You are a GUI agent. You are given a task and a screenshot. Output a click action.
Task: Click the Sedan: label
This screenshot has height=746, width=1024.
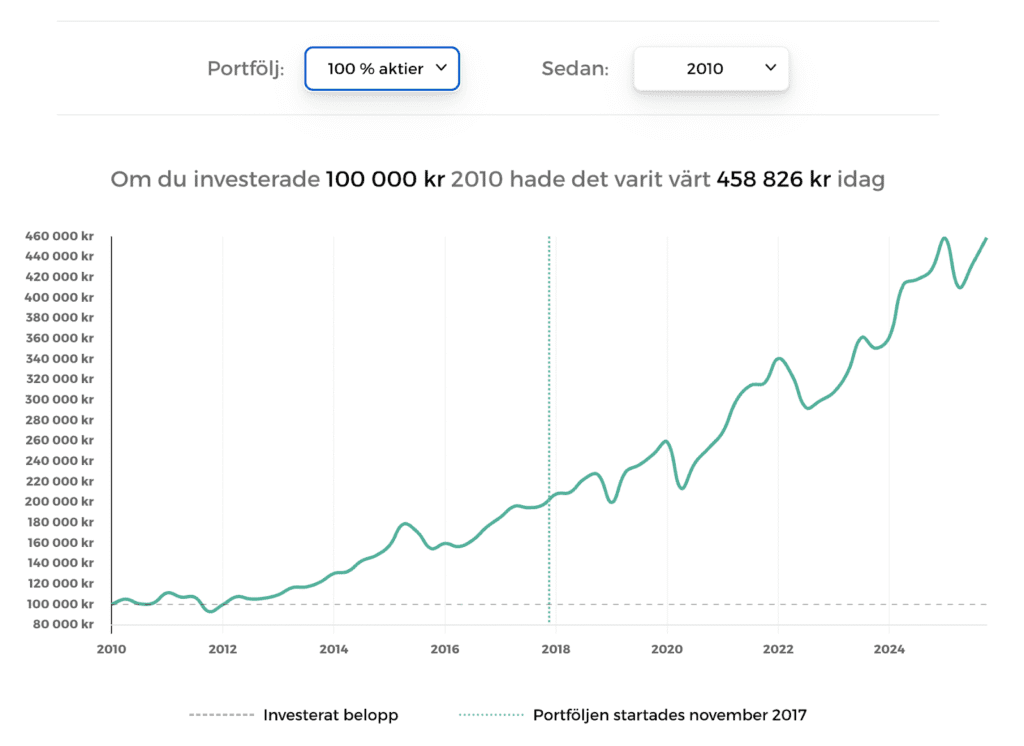(x=575, y=69)
